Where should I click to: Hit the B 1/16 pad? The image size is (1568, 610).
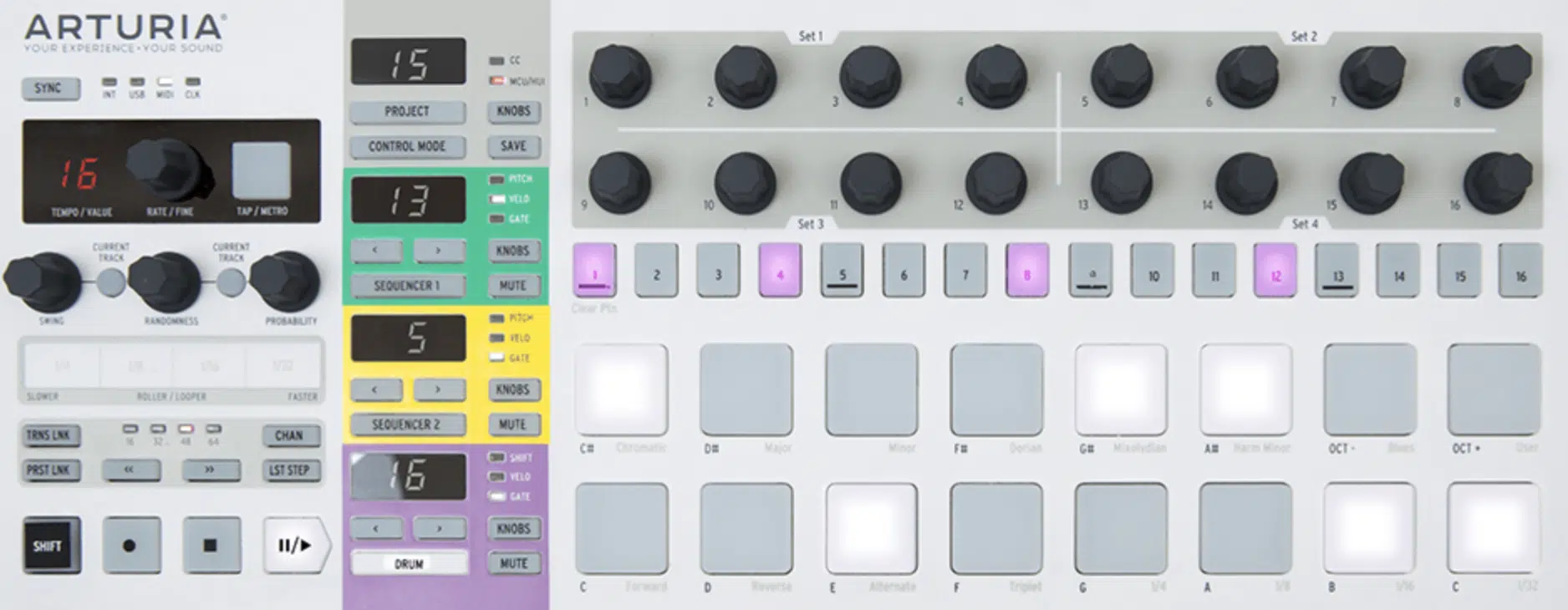point(1370,528)
